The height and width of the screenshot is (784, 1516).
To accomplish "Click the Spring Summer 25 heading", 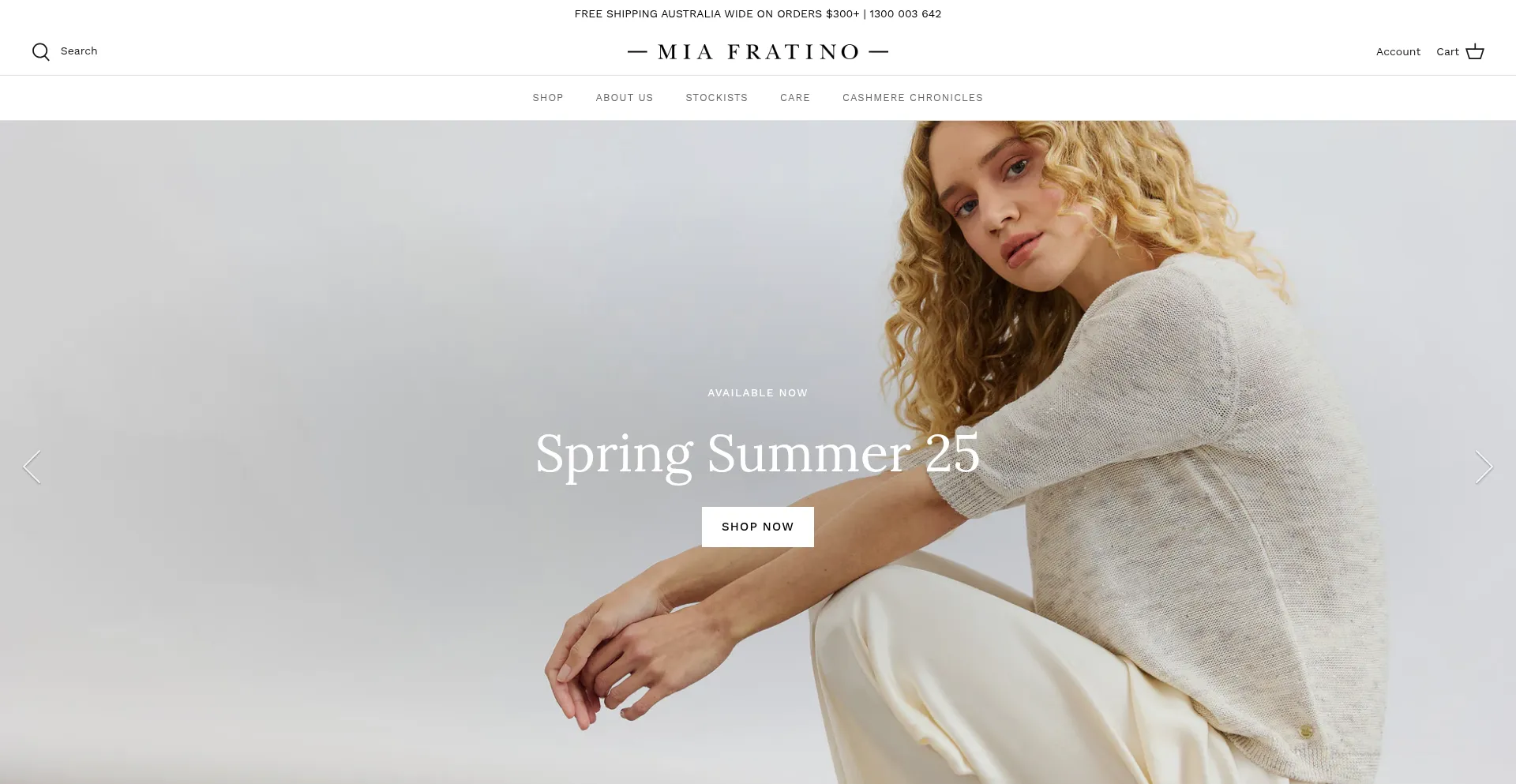I will [x=758, y=454].
